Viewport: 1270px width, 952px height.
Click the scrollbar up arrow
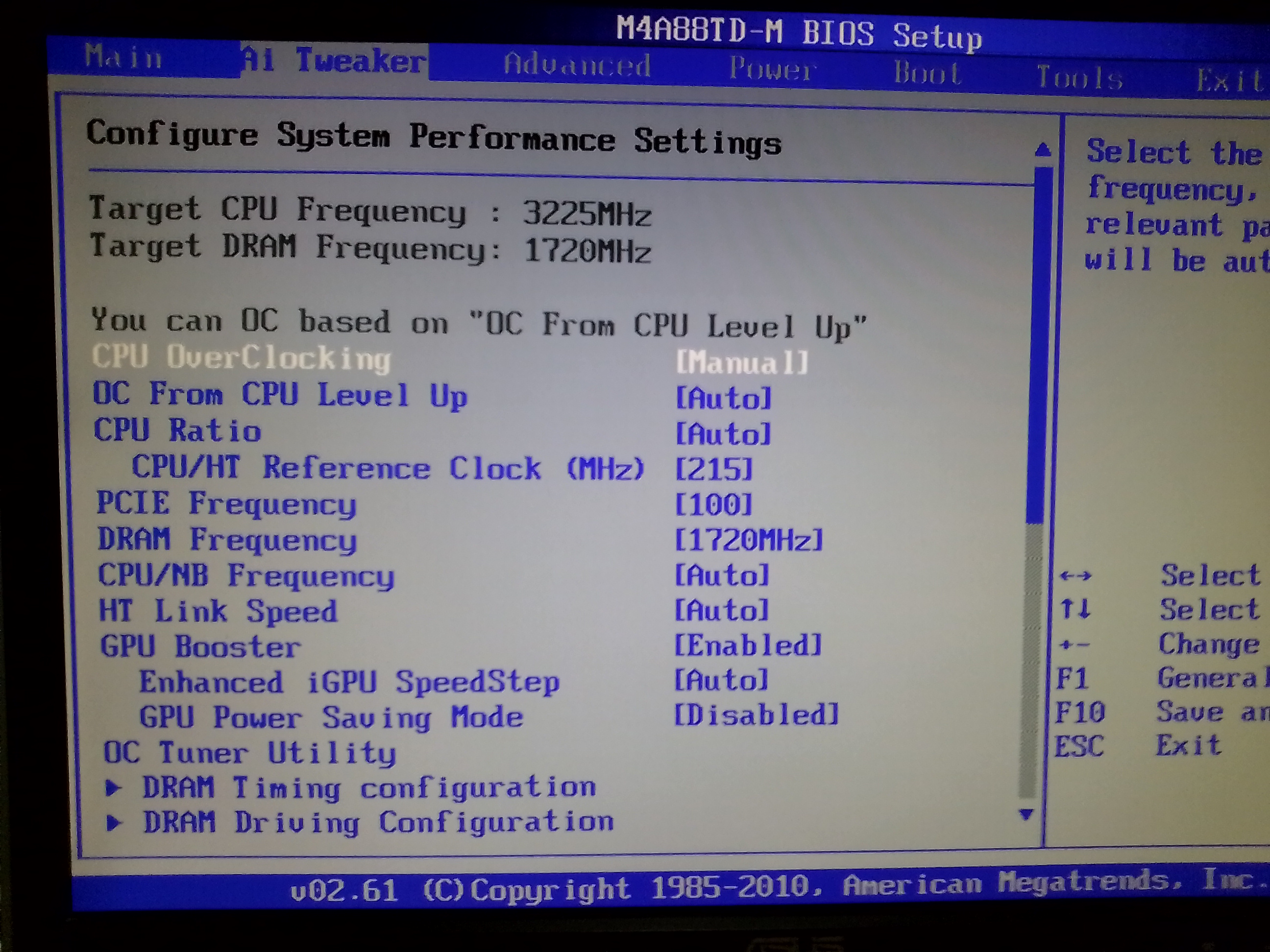tap(1043, 151)
